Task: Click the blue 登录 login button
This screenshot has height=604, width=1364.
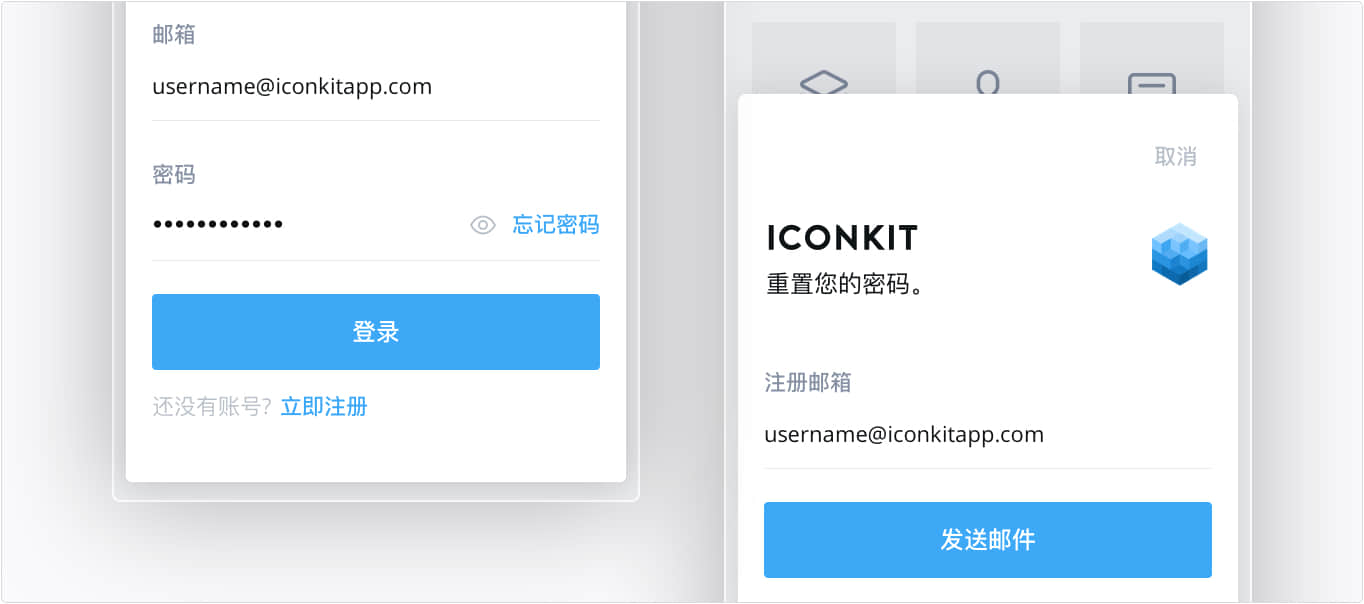Action: pyautogui.click(x=376, y=332)
